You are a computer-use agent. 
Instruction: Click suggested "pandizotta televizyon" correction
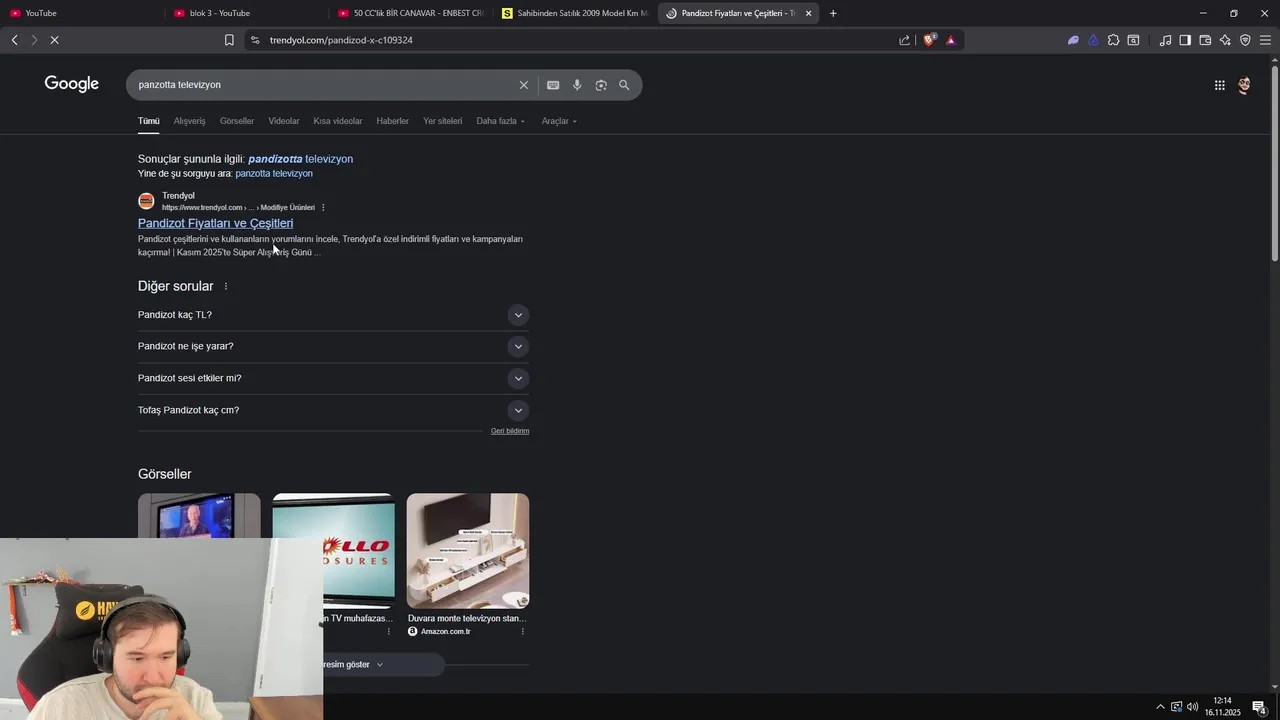300,159
